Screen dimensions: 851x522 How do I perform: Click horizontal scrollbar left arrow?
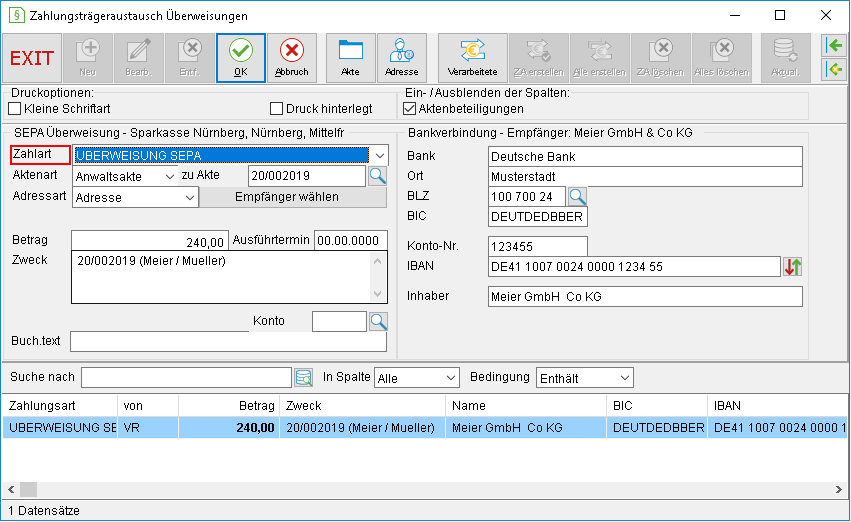(x=11, y=489)
